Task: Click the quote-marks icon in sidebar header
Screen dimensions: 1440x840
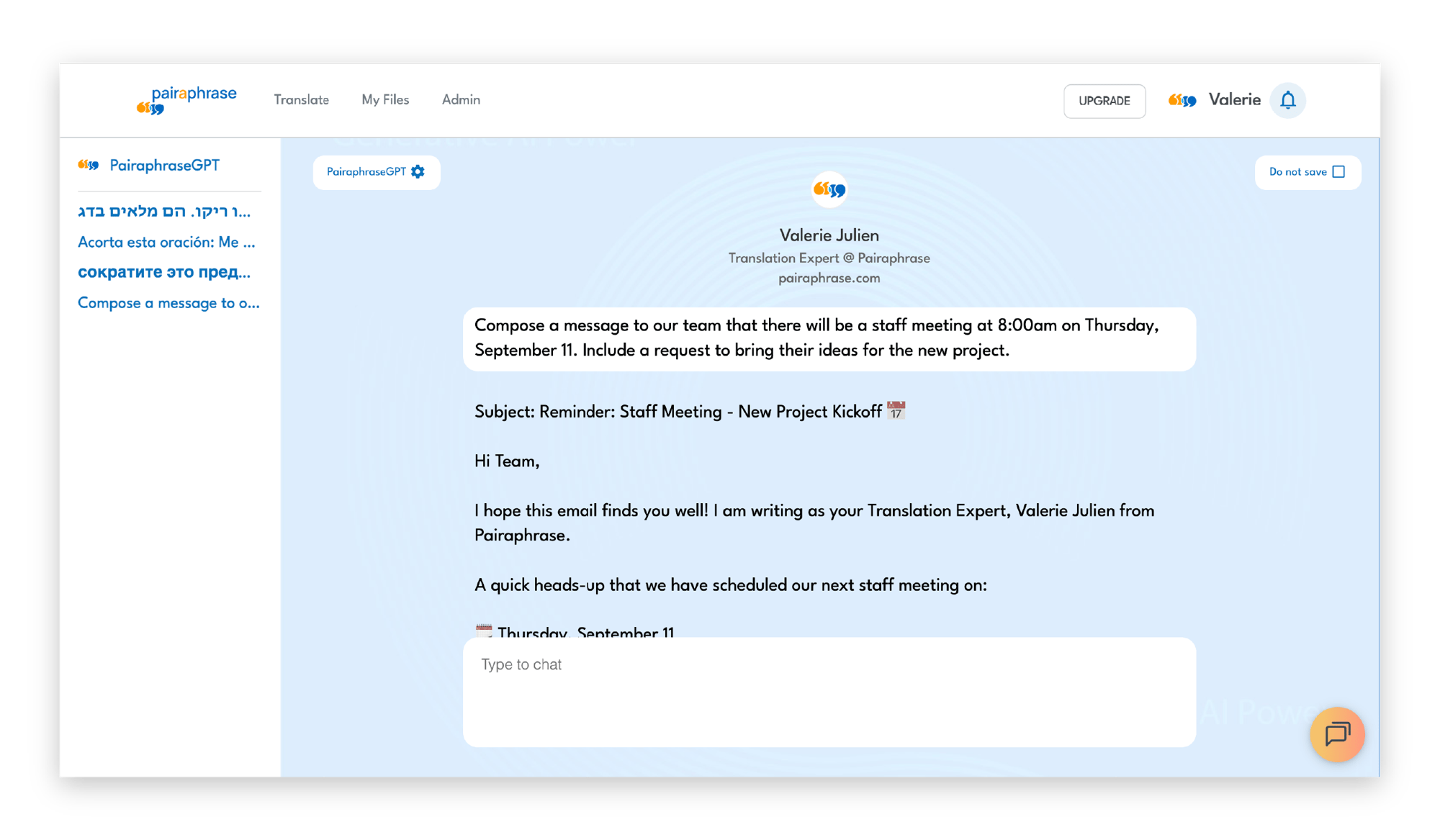Action: click(x=89, y=166)
